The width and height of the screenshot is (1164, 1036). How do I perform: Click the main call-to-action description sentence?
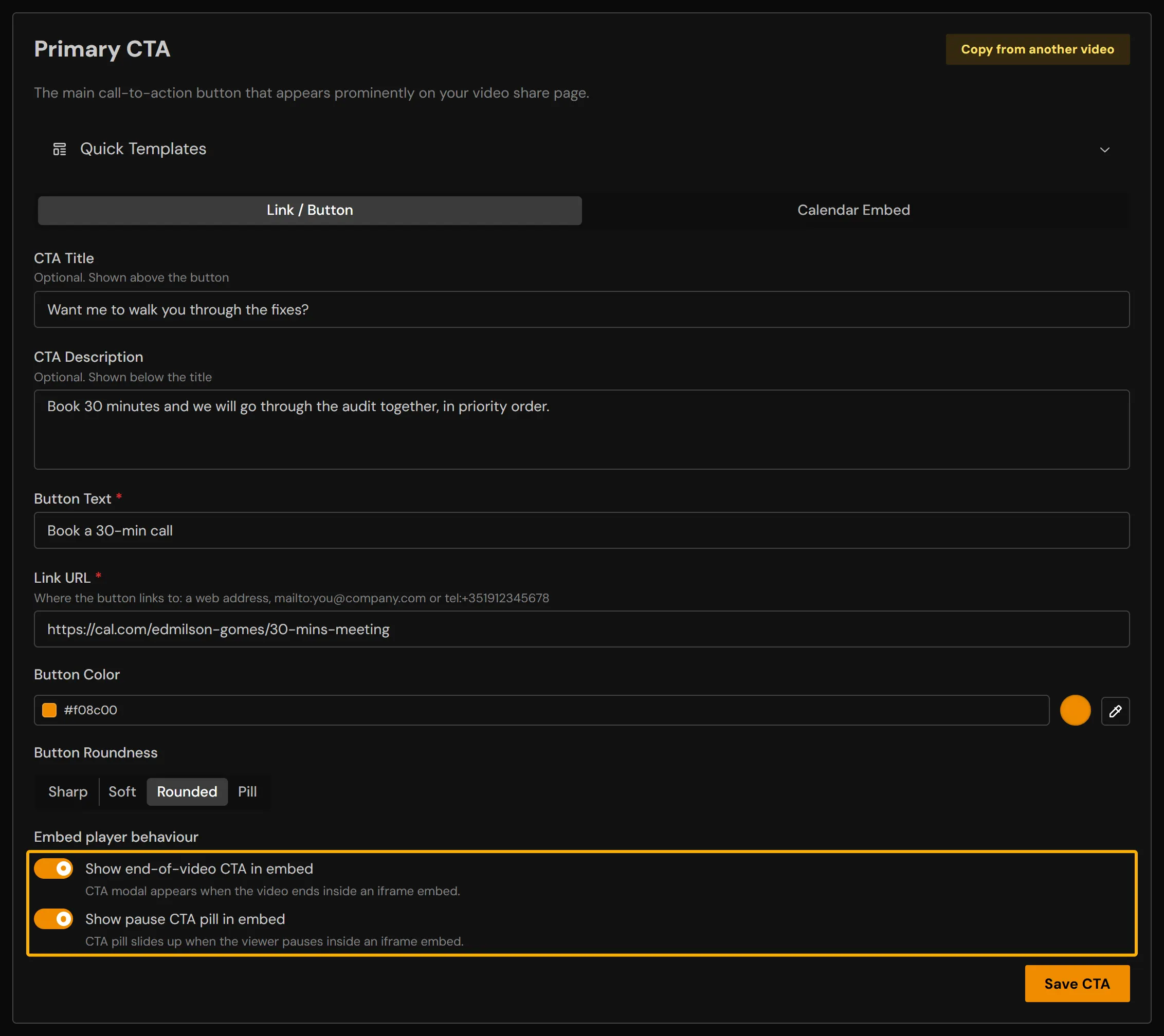point(312,93)
